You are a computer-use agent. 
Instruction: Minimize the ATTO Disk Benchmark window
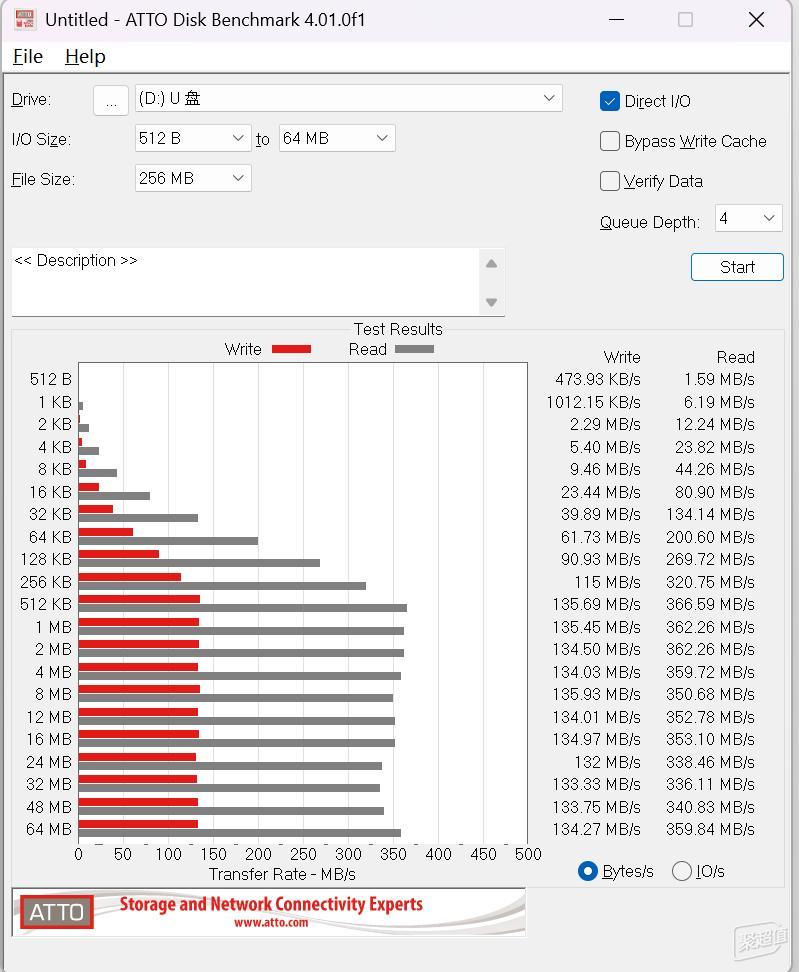tap(616, 20)
